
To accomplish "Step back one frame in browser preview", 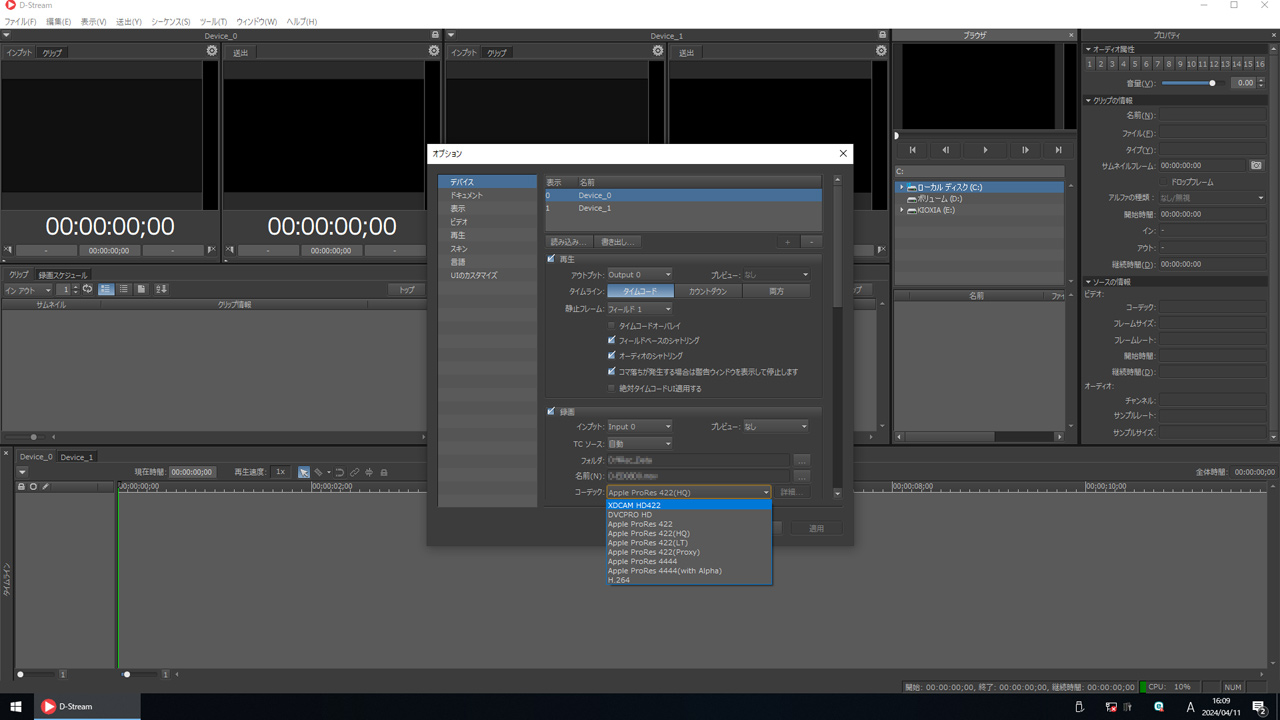I will 945,150.
